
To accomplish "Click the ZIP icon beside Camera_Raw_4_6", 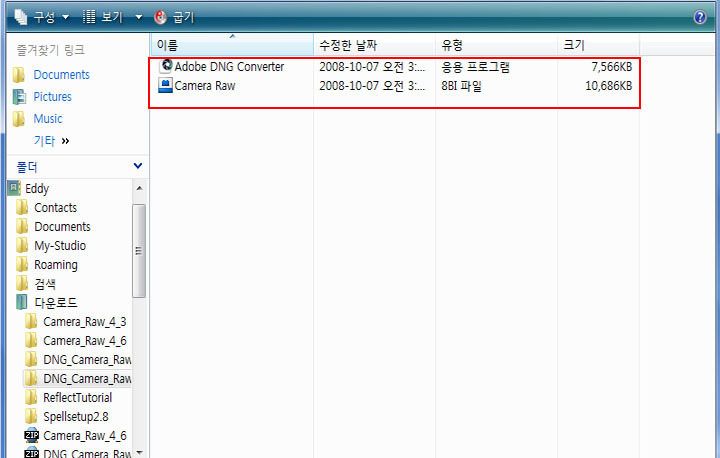I will (x=31, y=435).
